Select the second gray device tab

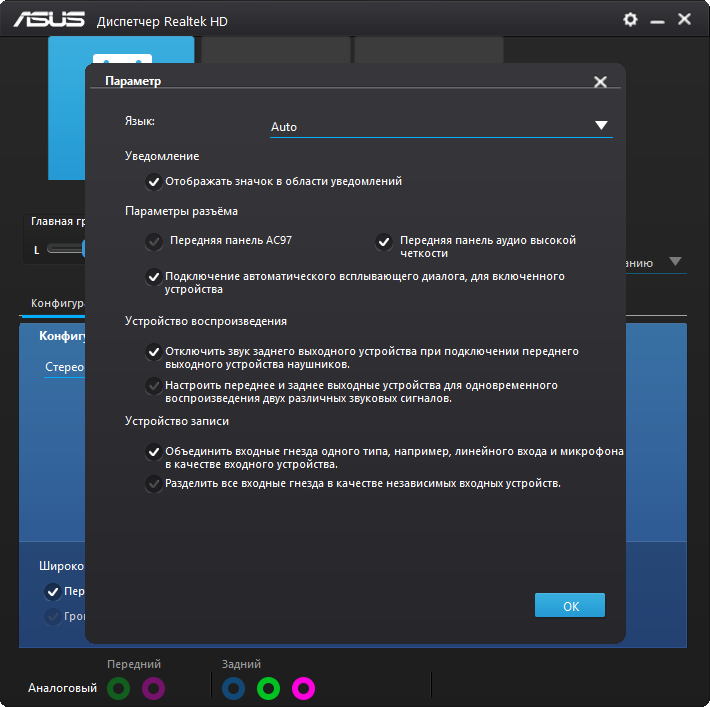point(275,50)
